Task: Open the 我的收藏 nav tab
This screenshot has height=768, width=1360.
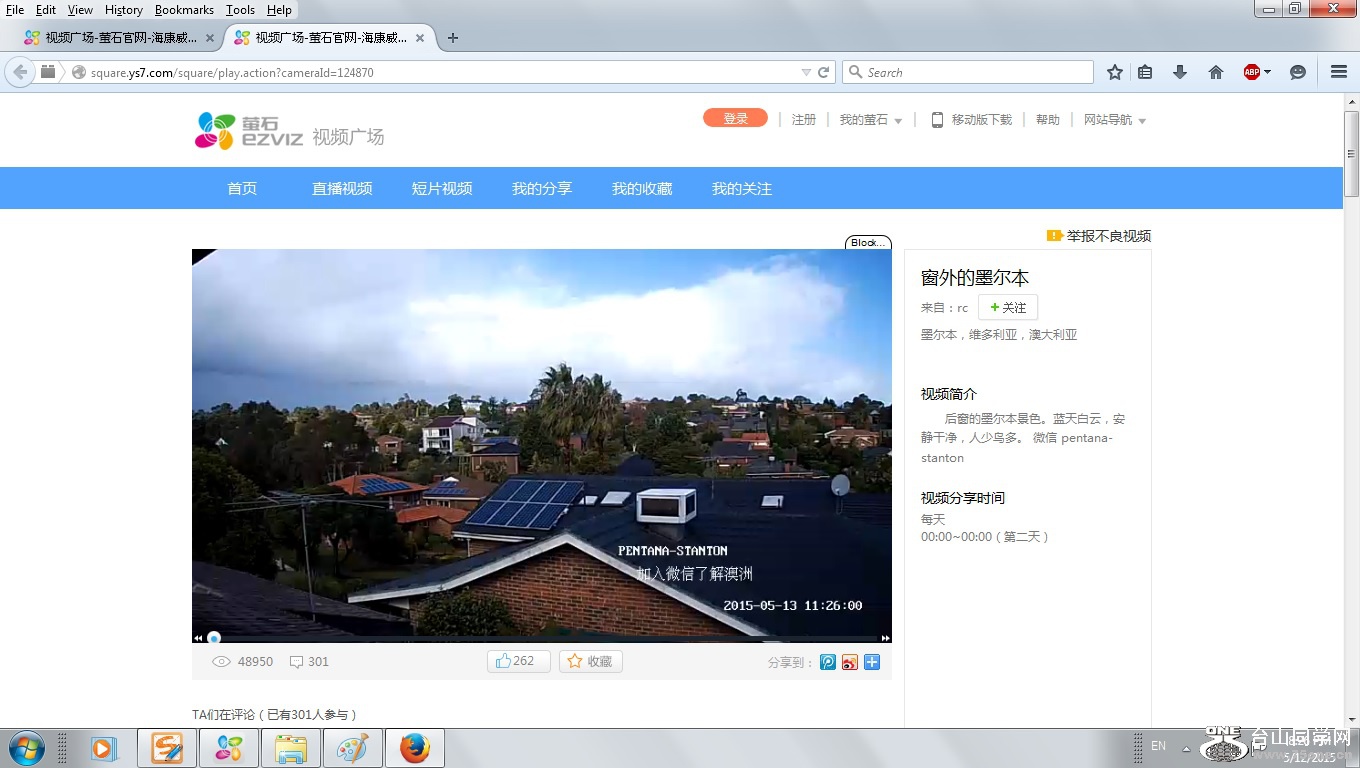Action: click(x=642, y=188)
